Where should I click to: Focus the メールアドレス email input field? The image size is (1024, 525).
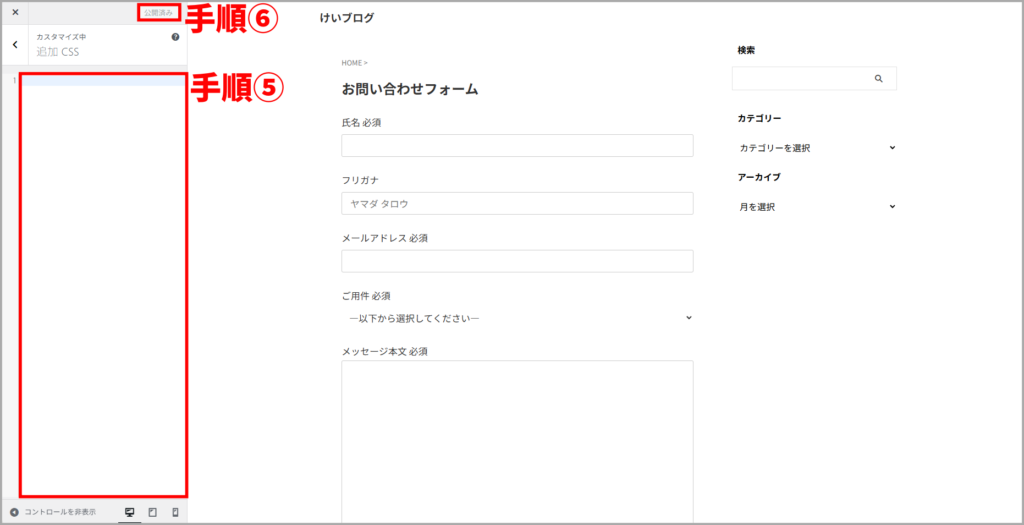517,261
